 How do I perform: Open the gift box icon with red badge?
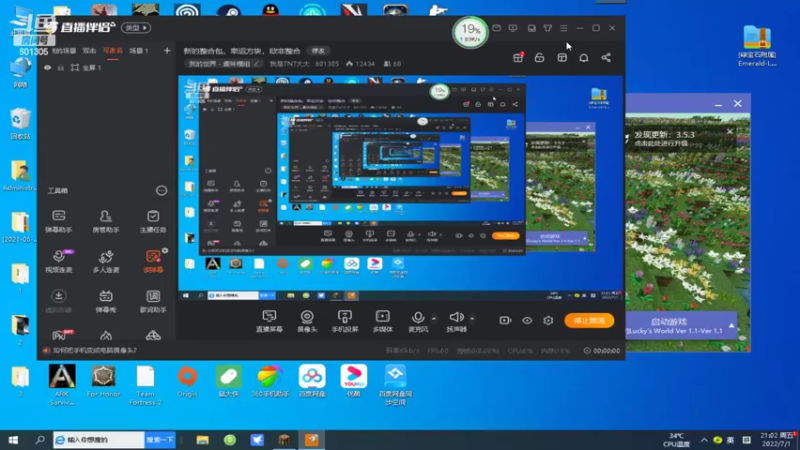click(x=518, y=58)
